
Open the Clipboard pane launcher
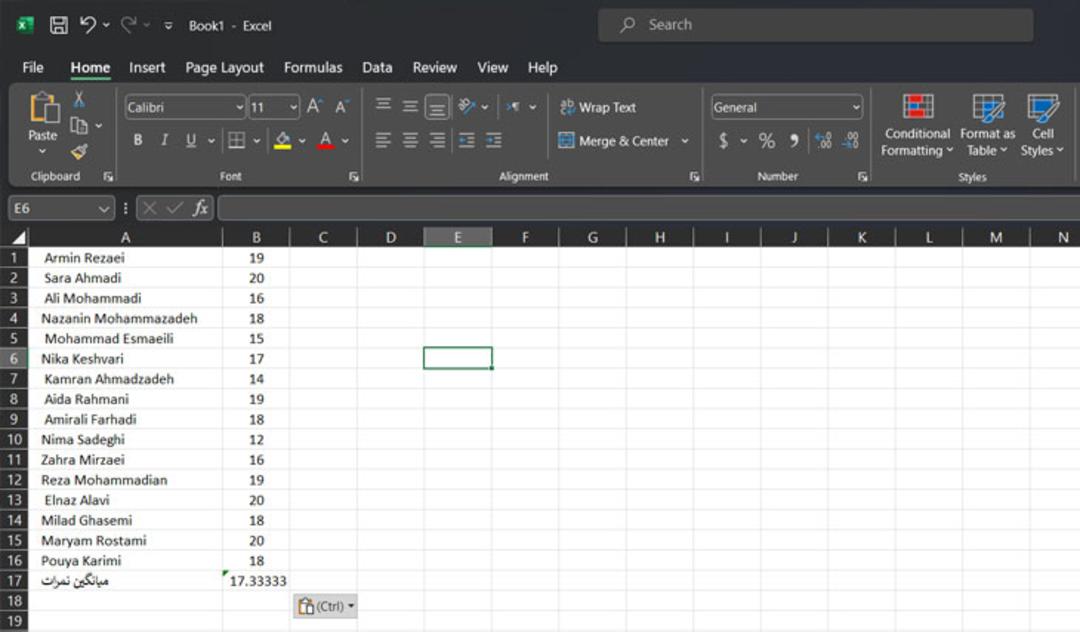click(x=108, y=177)
